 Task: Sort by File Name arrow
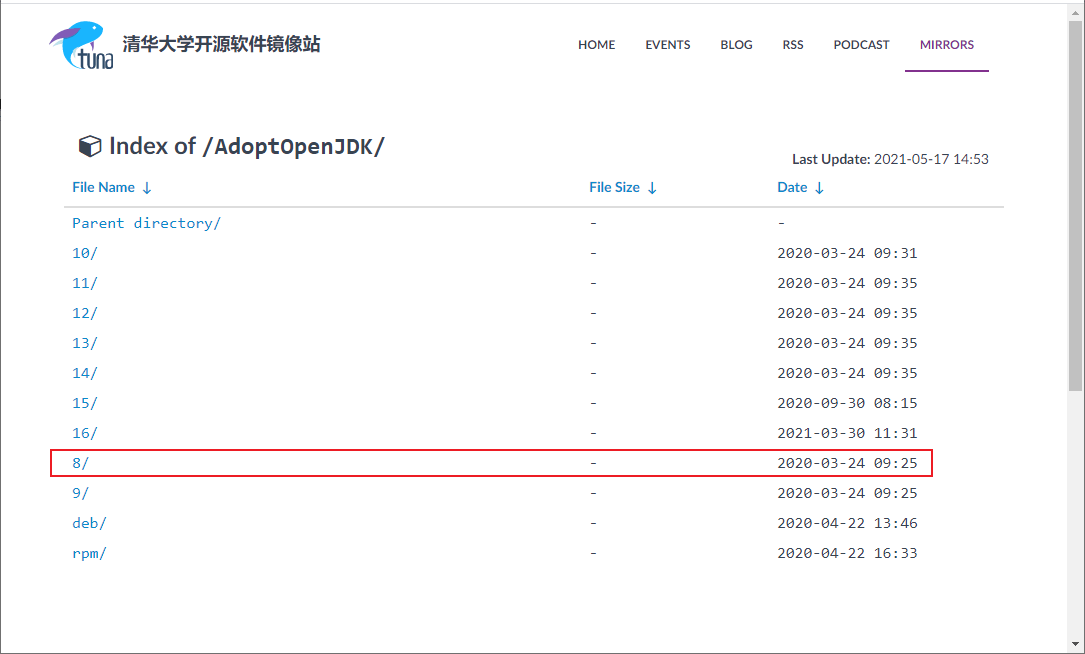pos(147,188)
